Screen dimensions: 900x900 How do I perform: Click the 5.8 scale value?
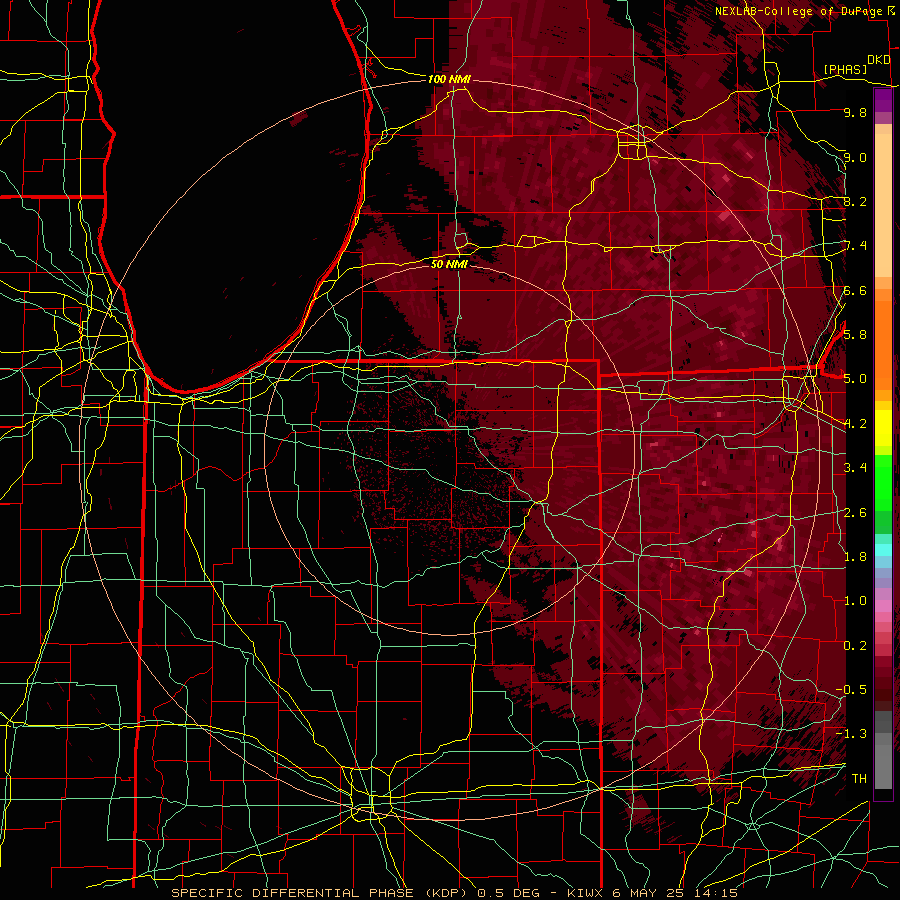[x=855, y=335]
